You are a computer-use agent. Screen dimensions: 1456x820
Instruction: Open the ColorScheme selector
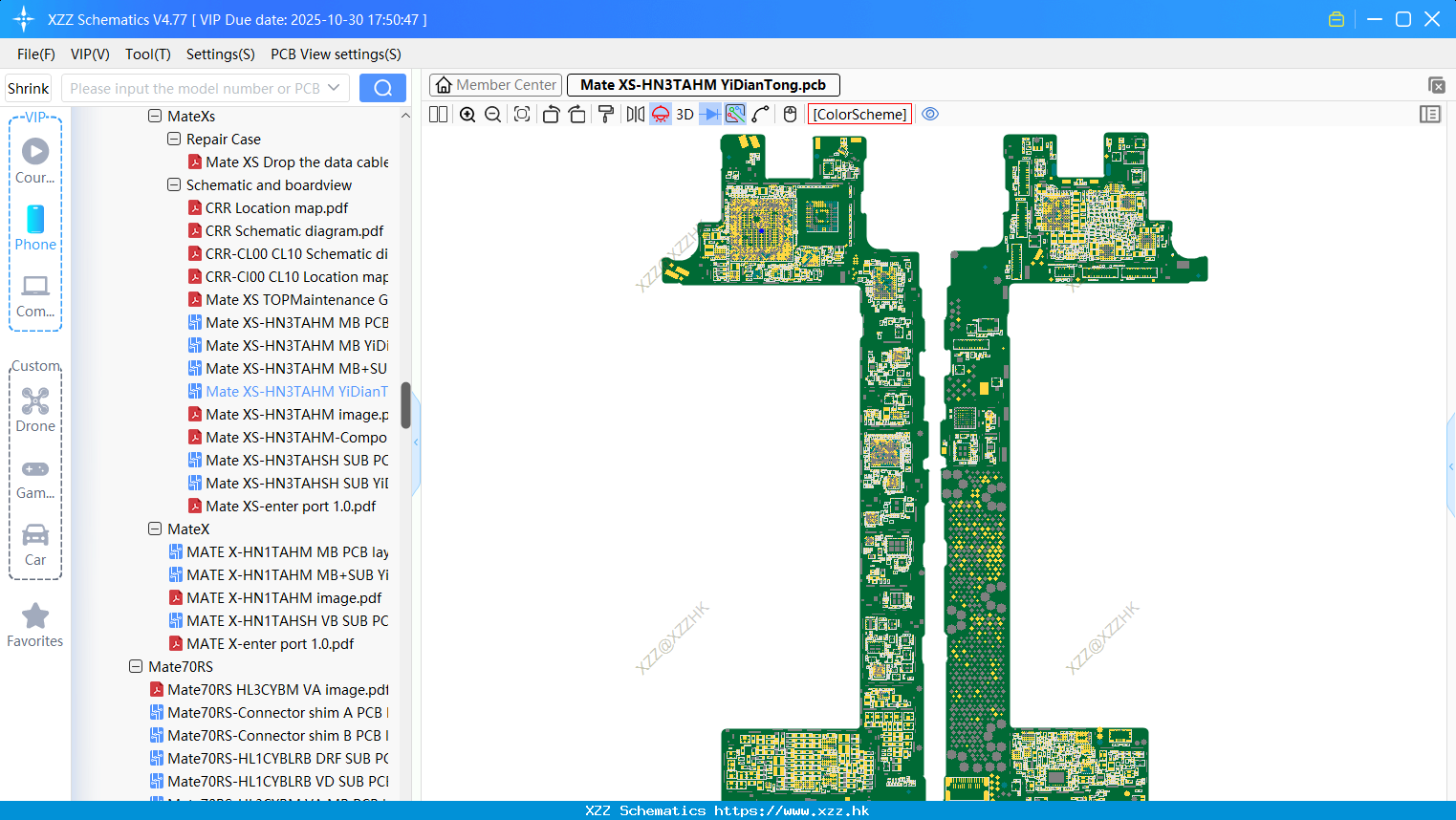[x=859, y=114]
